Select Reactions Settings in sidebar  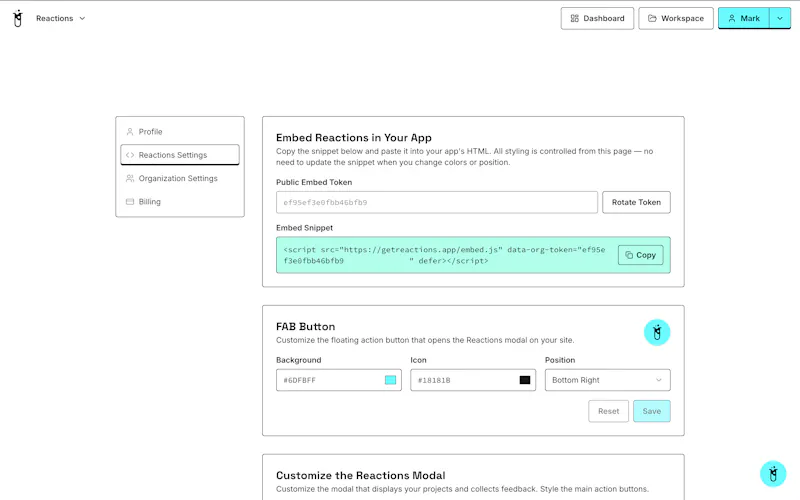click(x=180, y=155)
